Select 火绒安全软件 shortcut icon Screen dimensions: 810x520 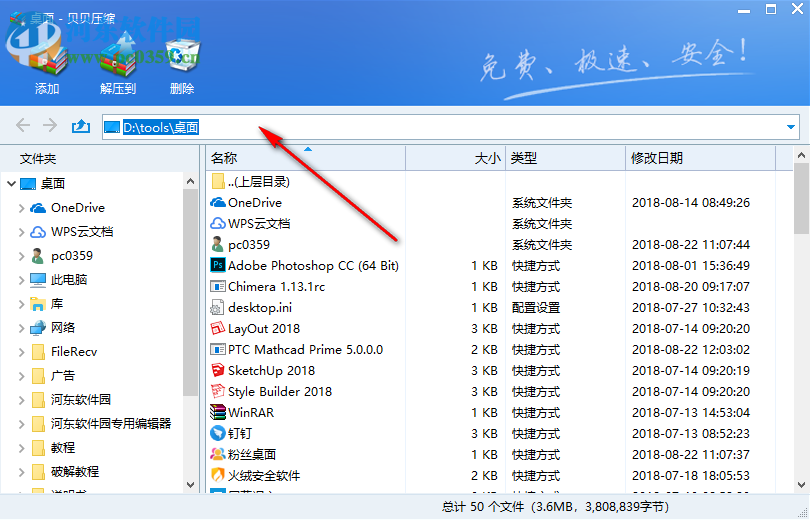(x=217, y=475)
